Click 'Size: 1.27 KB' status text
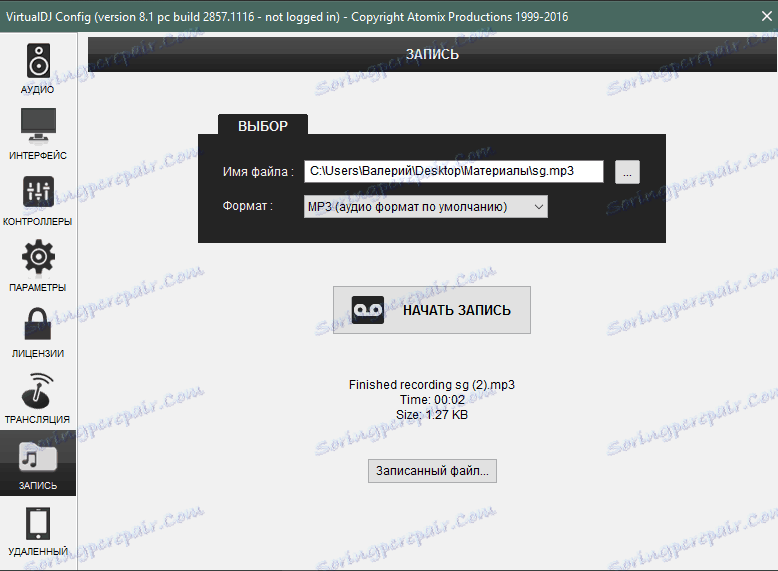 click(432, 415)
